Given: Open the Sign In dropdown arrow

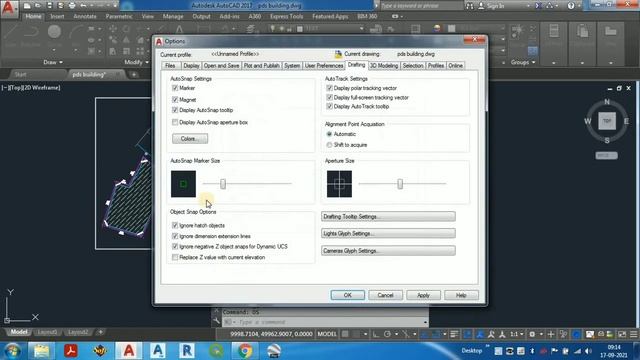Looking at the screenshot, I should pyautogui.click(x=528, y=6).
